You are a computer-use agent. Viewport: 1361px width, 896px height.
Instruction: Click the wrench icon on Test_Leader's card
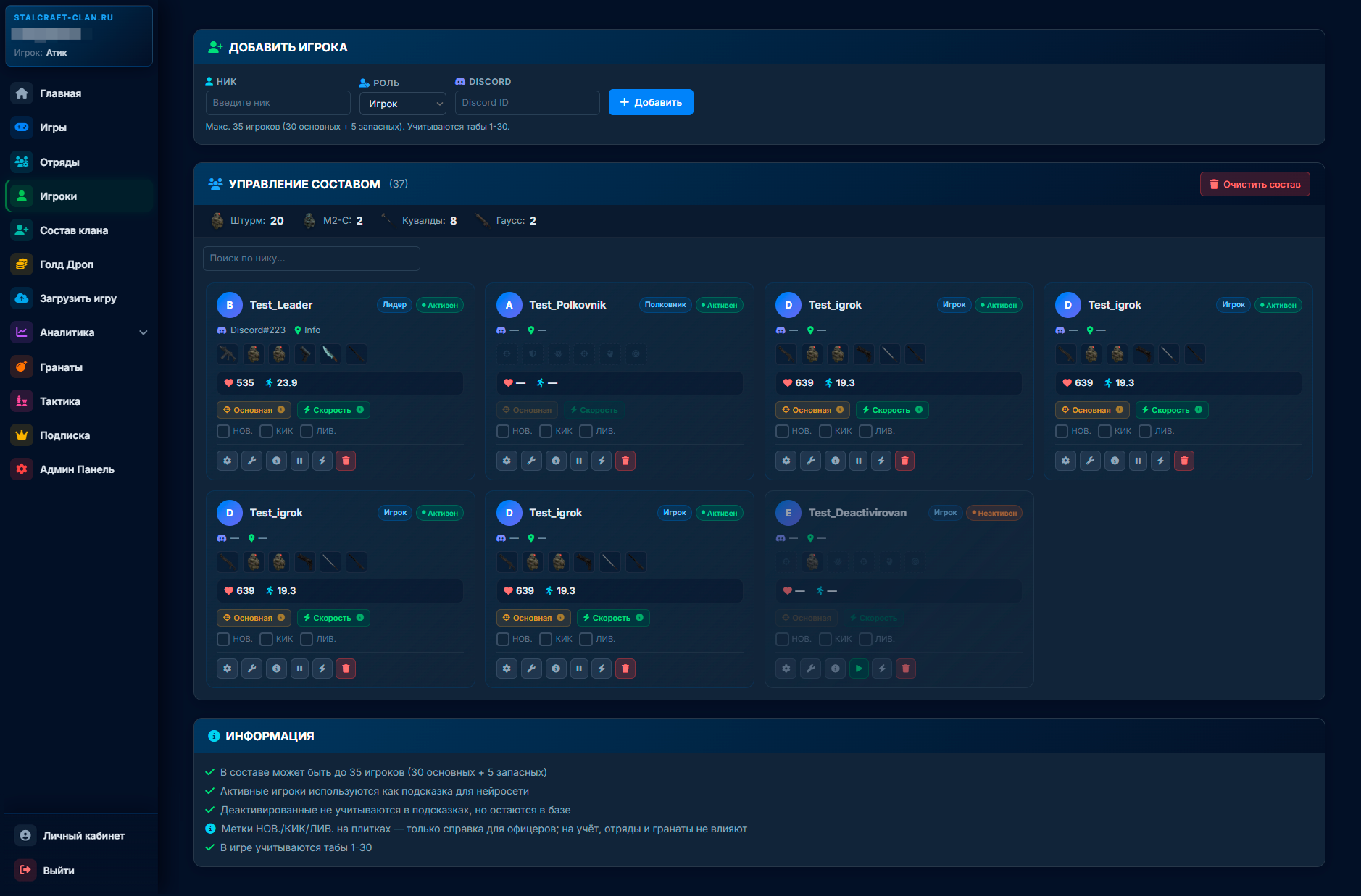click(x=251, y=461)
